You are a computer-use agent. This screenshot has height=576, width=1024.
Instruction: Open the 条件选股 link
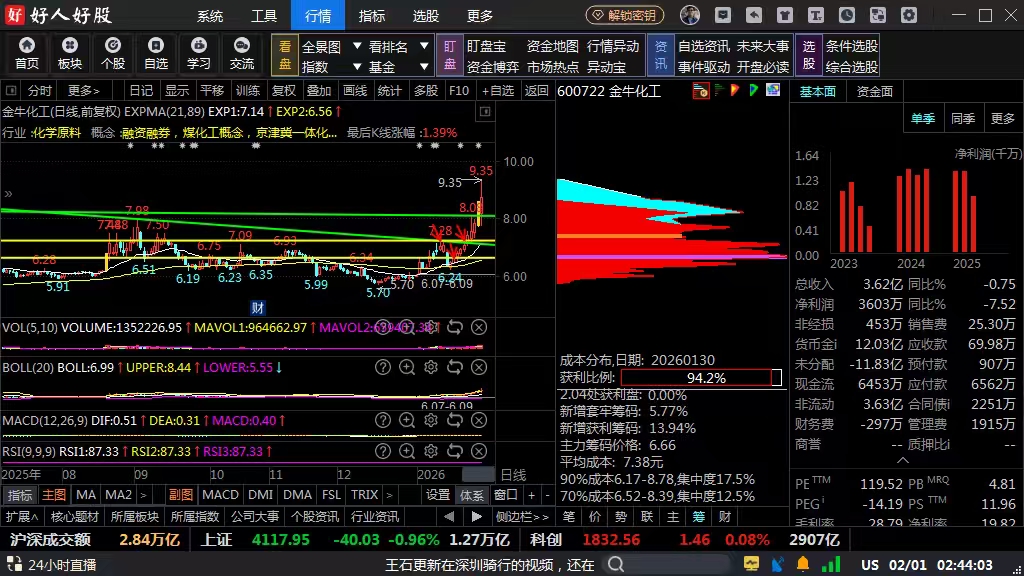[852, 46]
